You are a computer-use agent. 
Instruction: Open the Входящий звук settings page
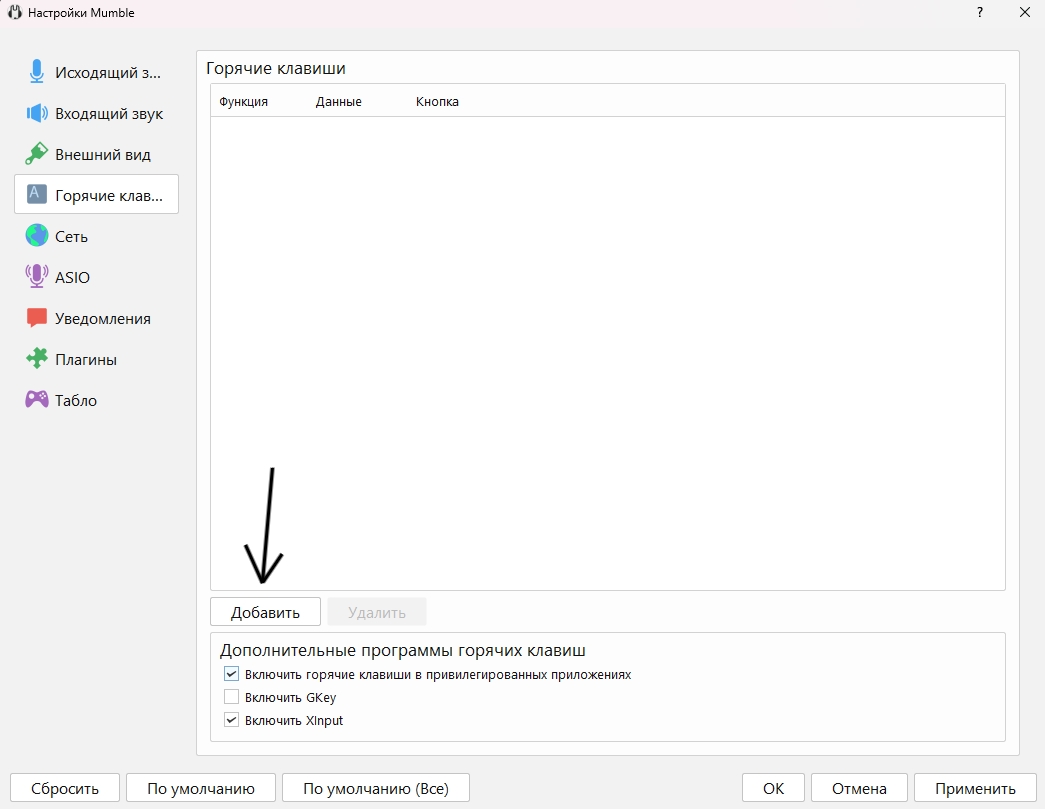(x=97, y=113)
